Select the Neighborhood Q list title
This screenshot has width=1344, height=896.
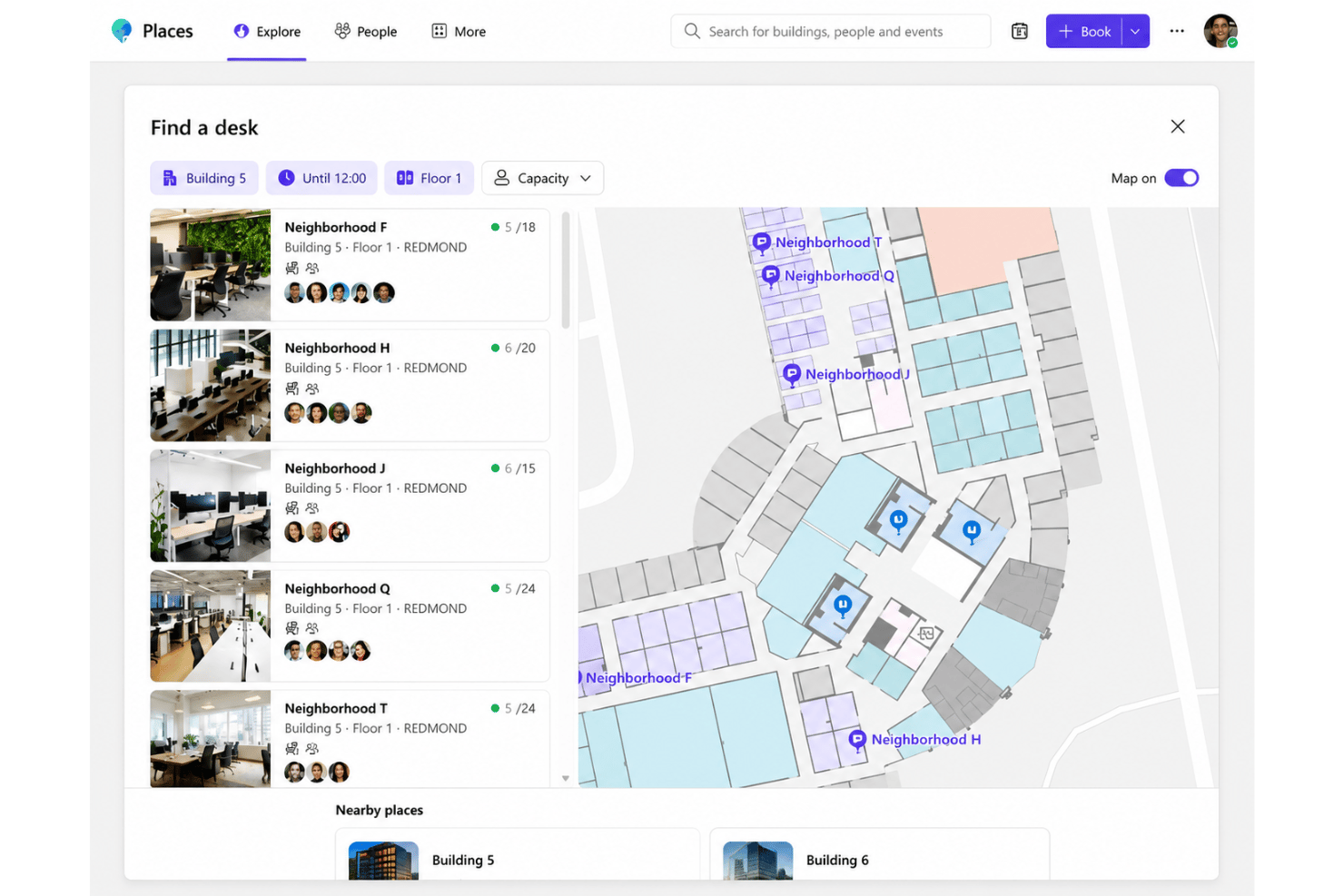tap(338, 588)
